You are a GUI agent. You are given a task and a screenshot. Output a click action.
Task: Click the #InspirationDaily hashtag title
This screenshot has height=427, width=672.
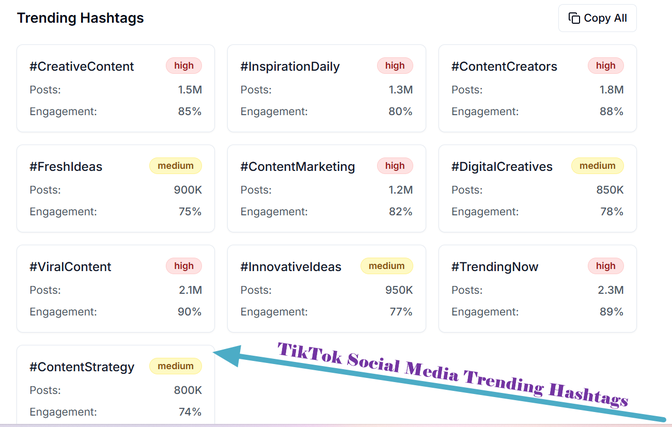[290, 67]
